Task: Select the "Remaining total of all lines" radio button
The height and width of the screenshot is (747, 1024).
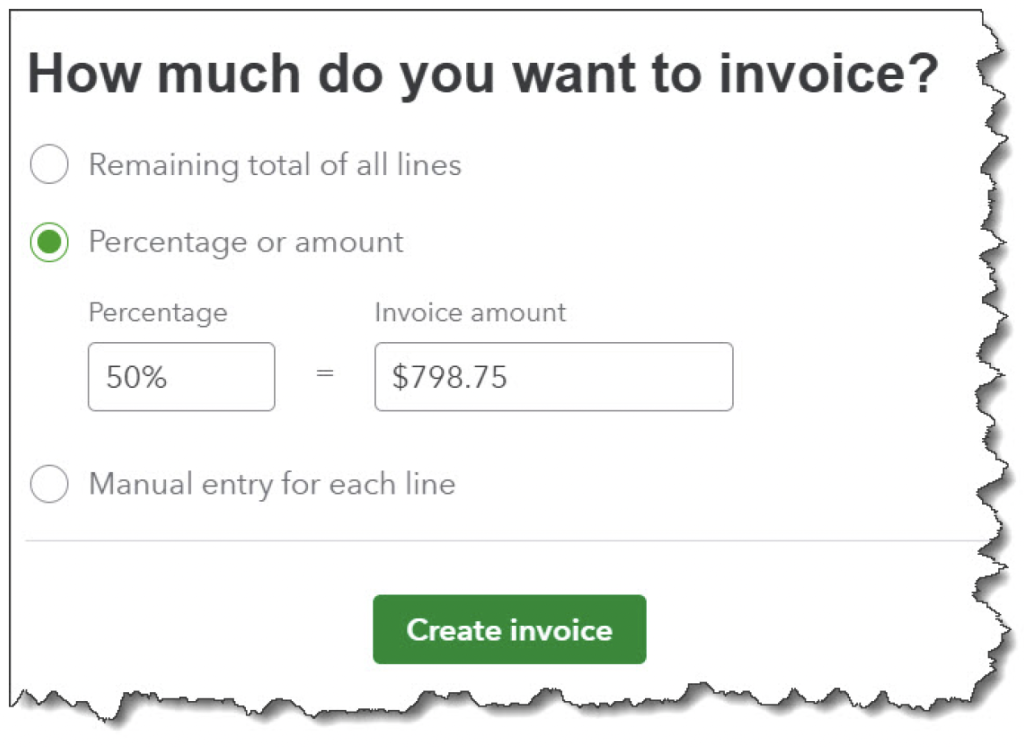Action: tap(49, 164)
